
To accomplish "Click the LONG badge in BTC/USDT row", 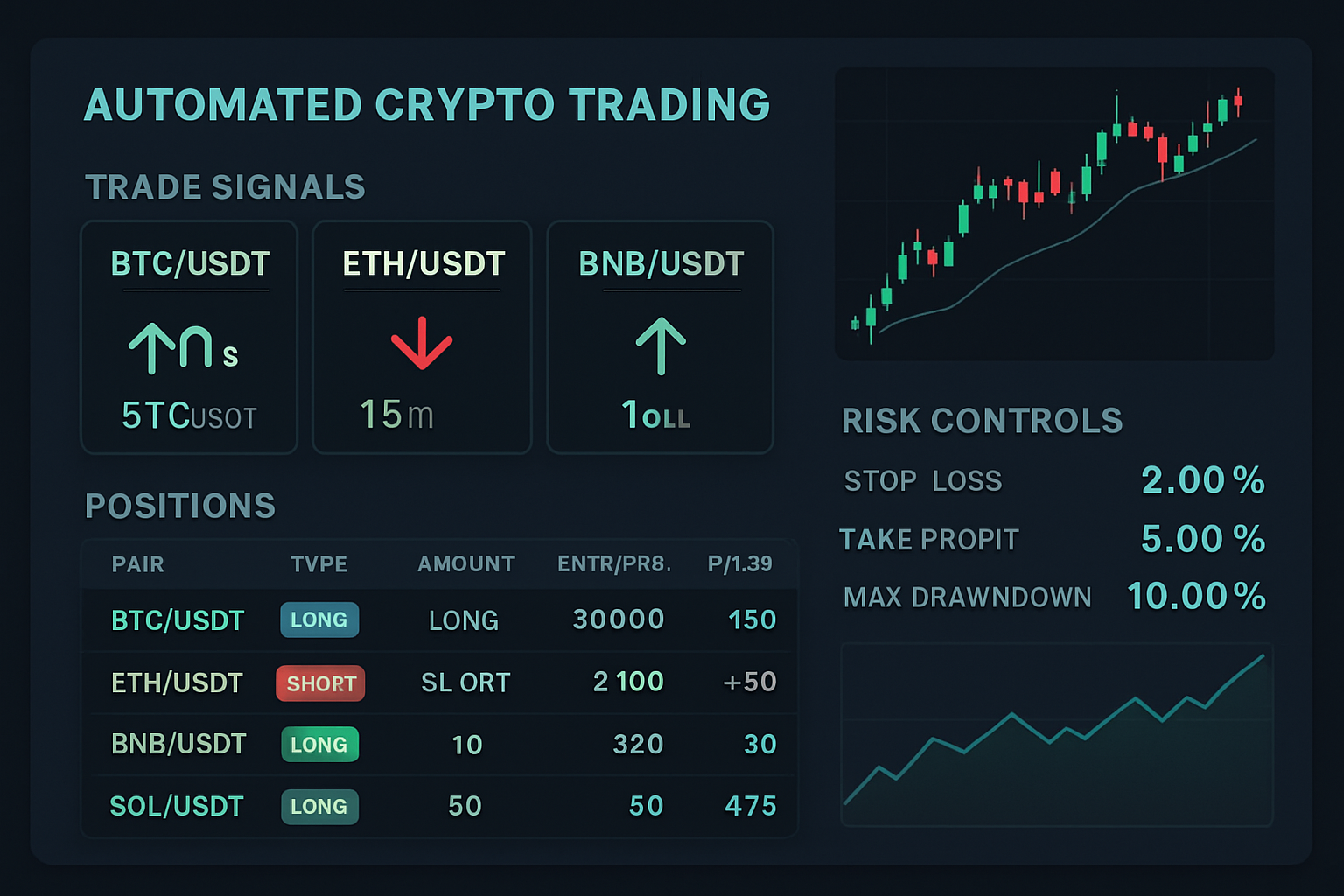I will [x=319, y=619].
